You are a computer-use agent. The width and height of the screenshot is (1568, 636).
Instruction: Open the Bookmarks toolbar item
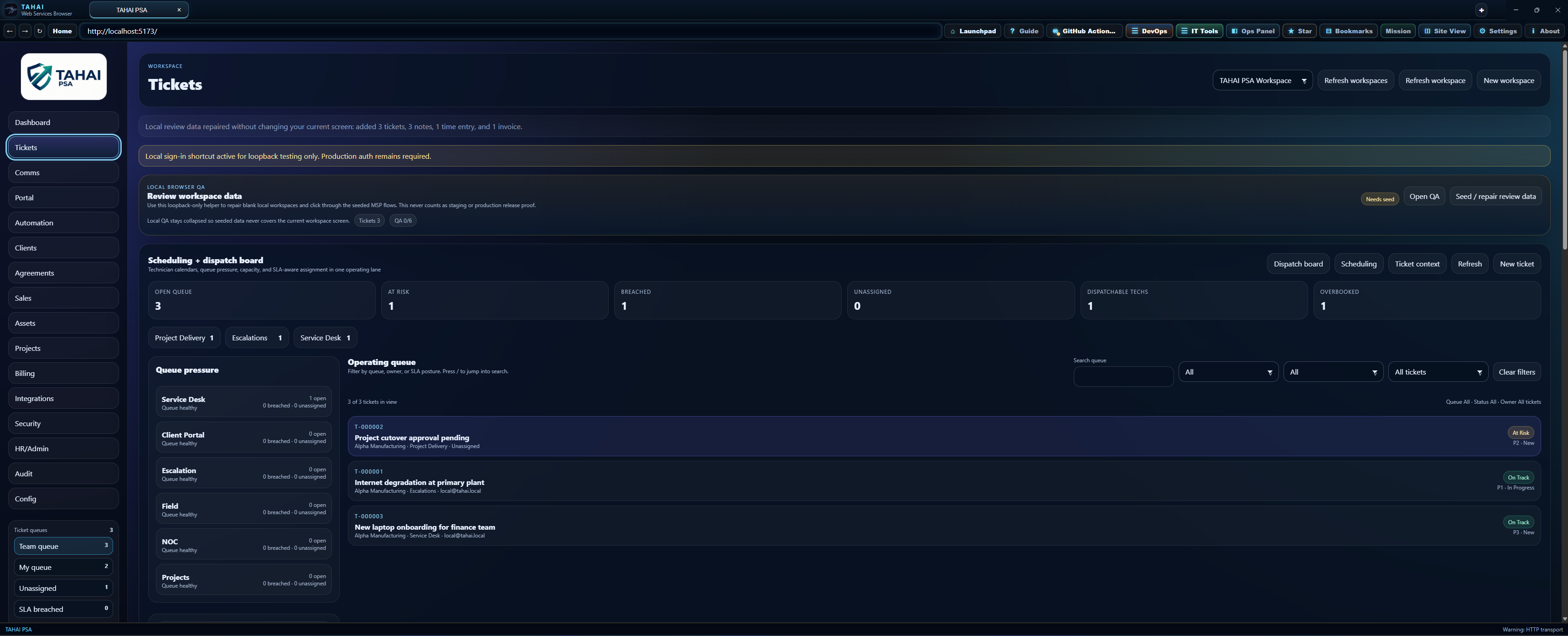[1348, 31]
